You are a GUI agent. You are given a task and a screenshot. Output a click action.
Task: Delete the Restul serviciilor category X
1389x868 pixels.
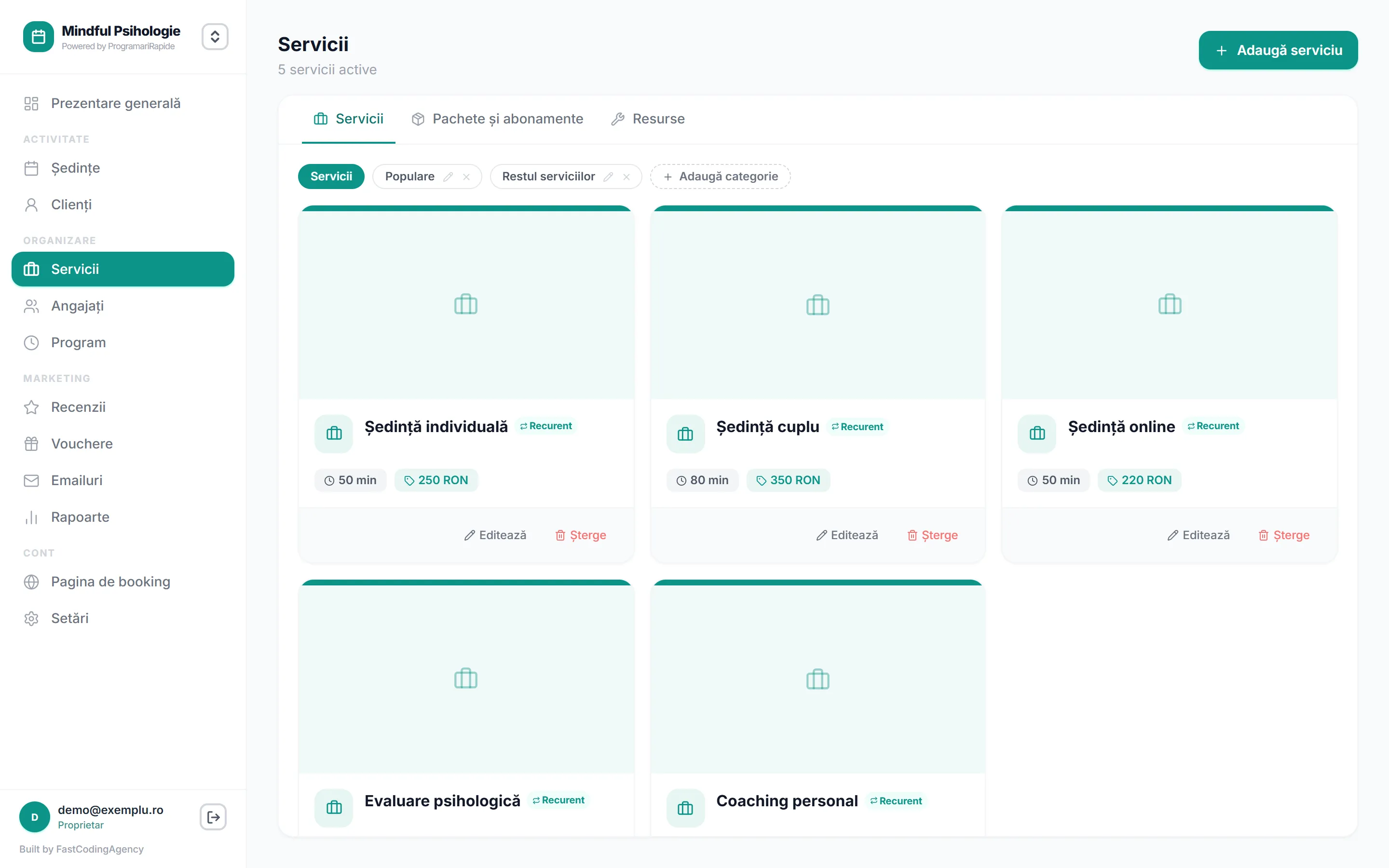627,177
